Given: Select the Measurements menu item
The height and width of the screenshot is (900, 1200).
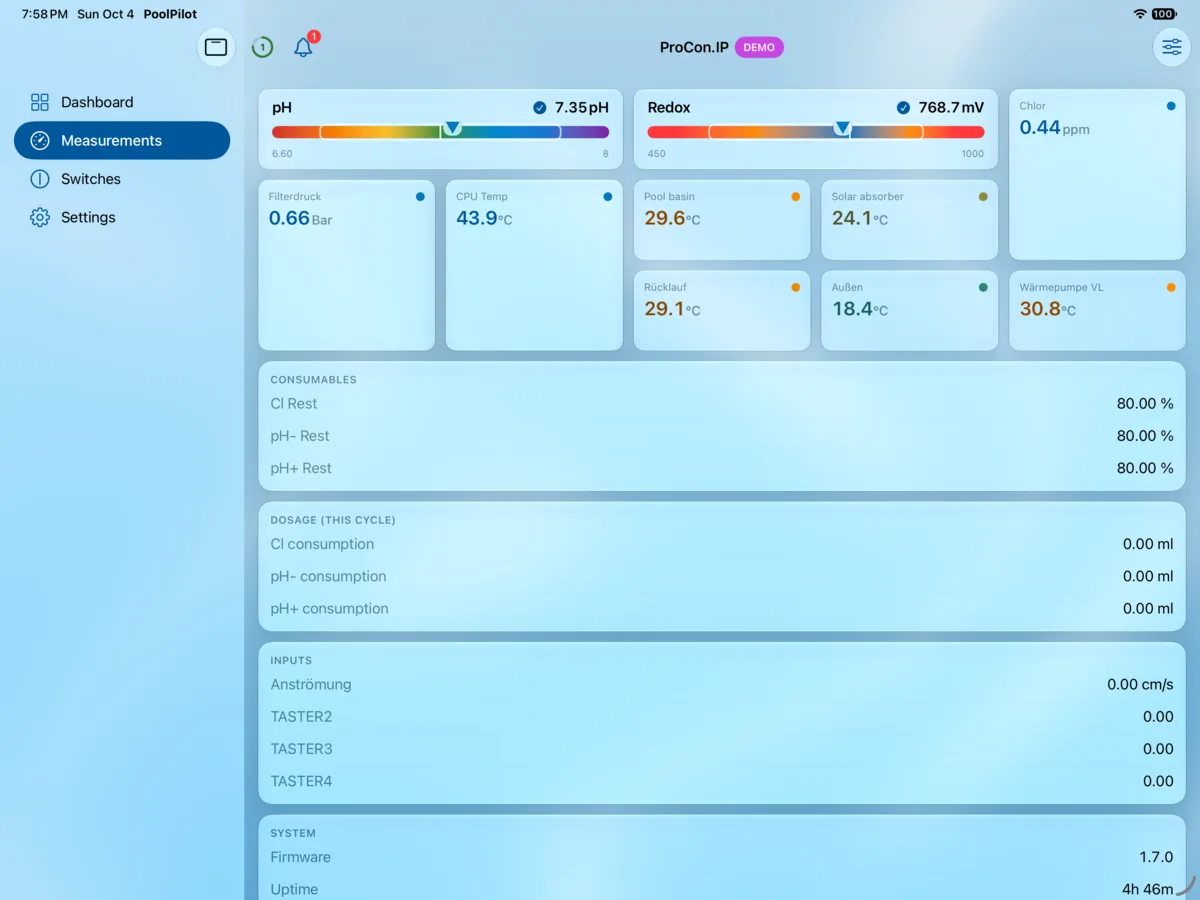Looking at the screenshot, I should [x=122, y=141].
